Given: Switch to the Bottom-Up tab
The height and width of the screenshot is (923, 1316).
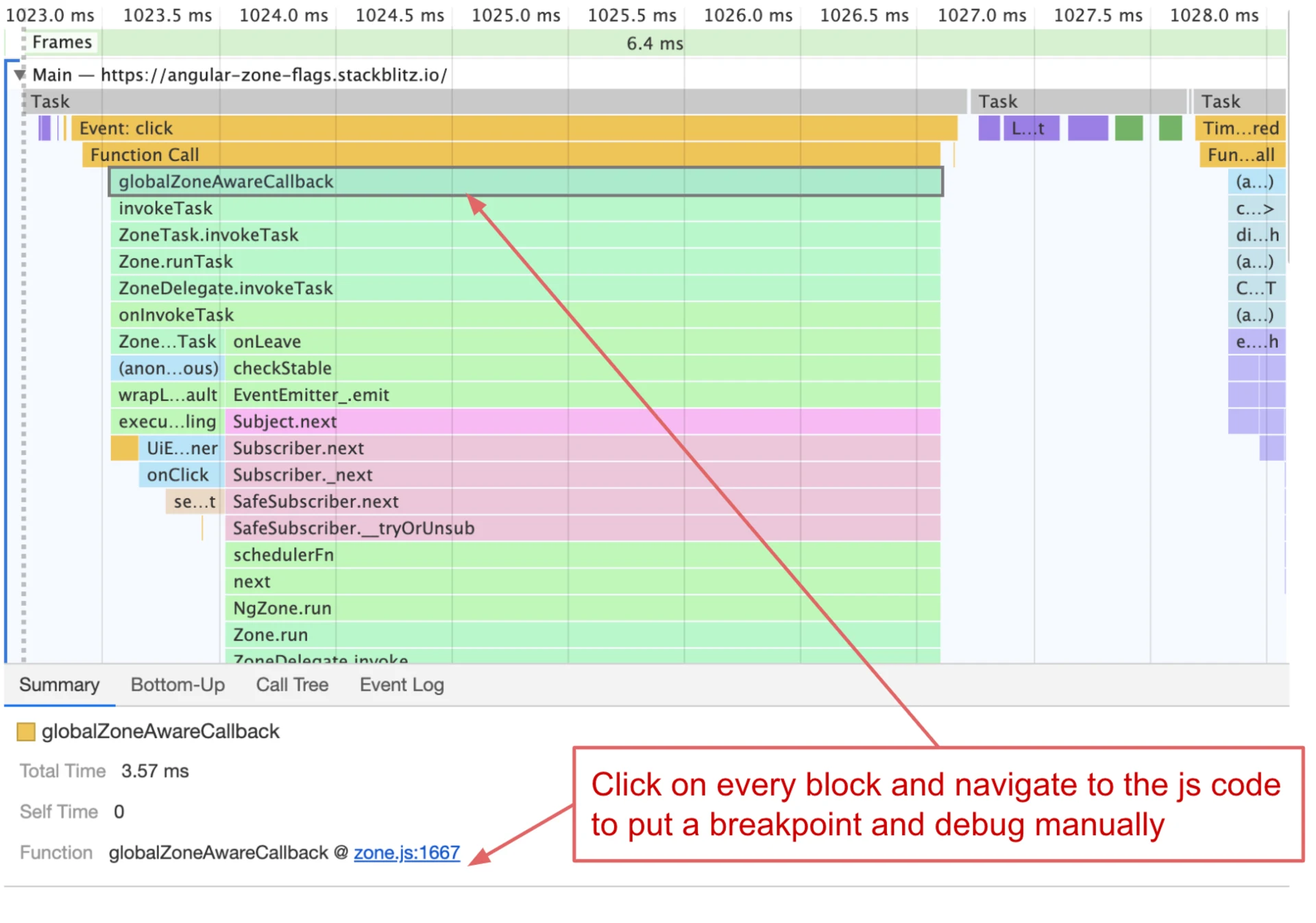Looking at the screenshot, I should click(177, 685).
